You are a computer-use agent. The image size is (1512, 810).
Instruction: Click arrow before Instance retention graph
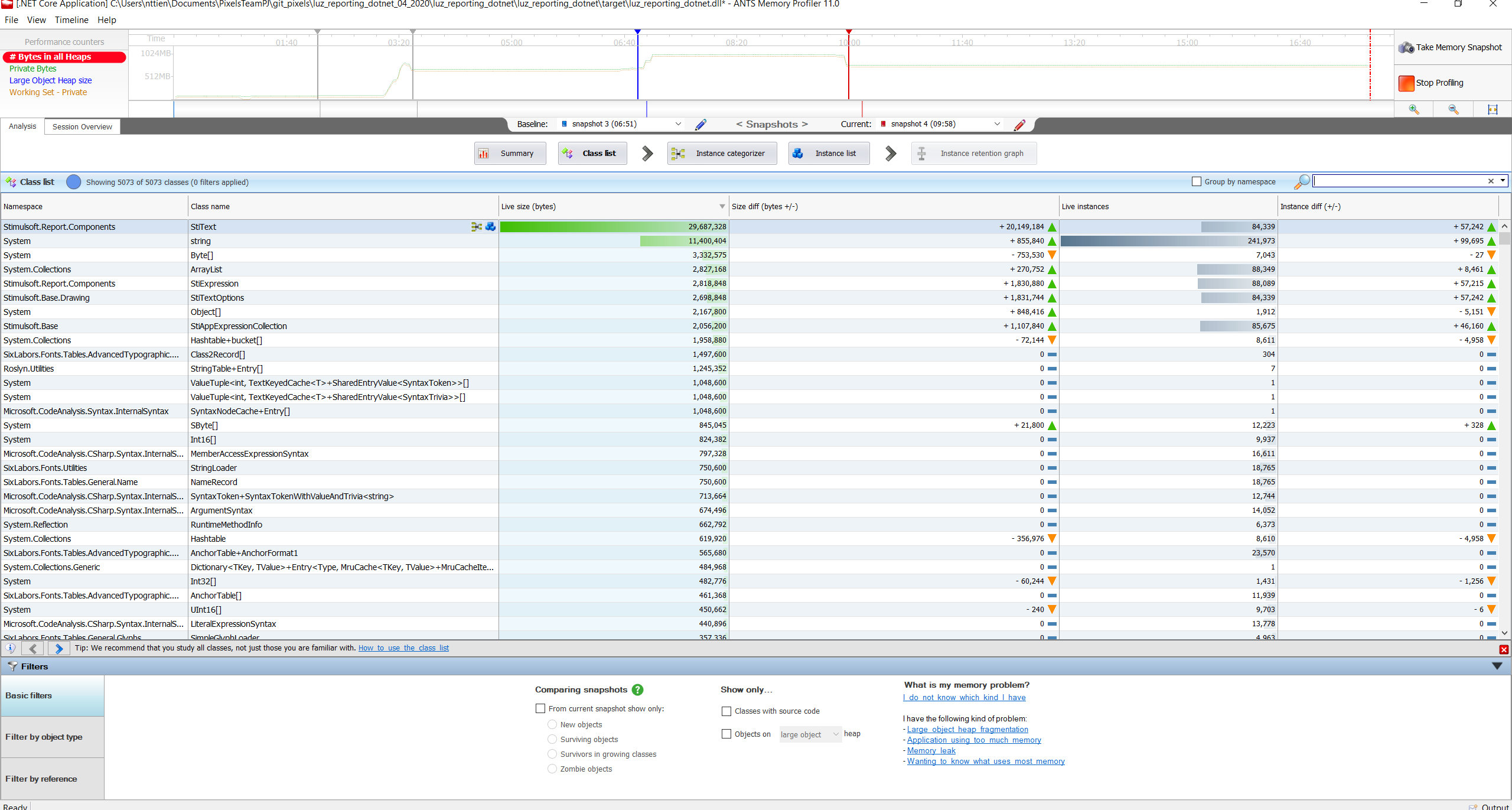[x=891, y=154]
